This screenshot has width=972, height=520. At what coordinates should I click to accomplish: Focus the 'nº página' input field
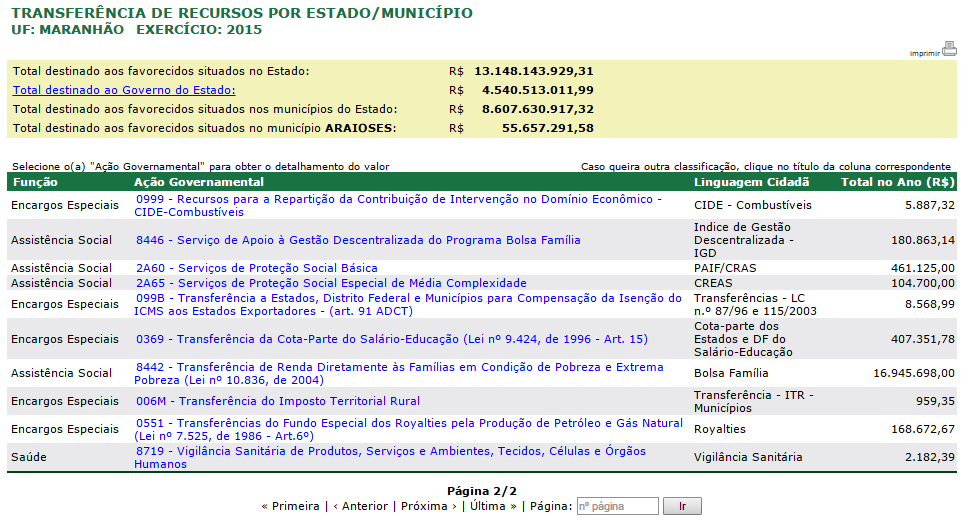617,506
